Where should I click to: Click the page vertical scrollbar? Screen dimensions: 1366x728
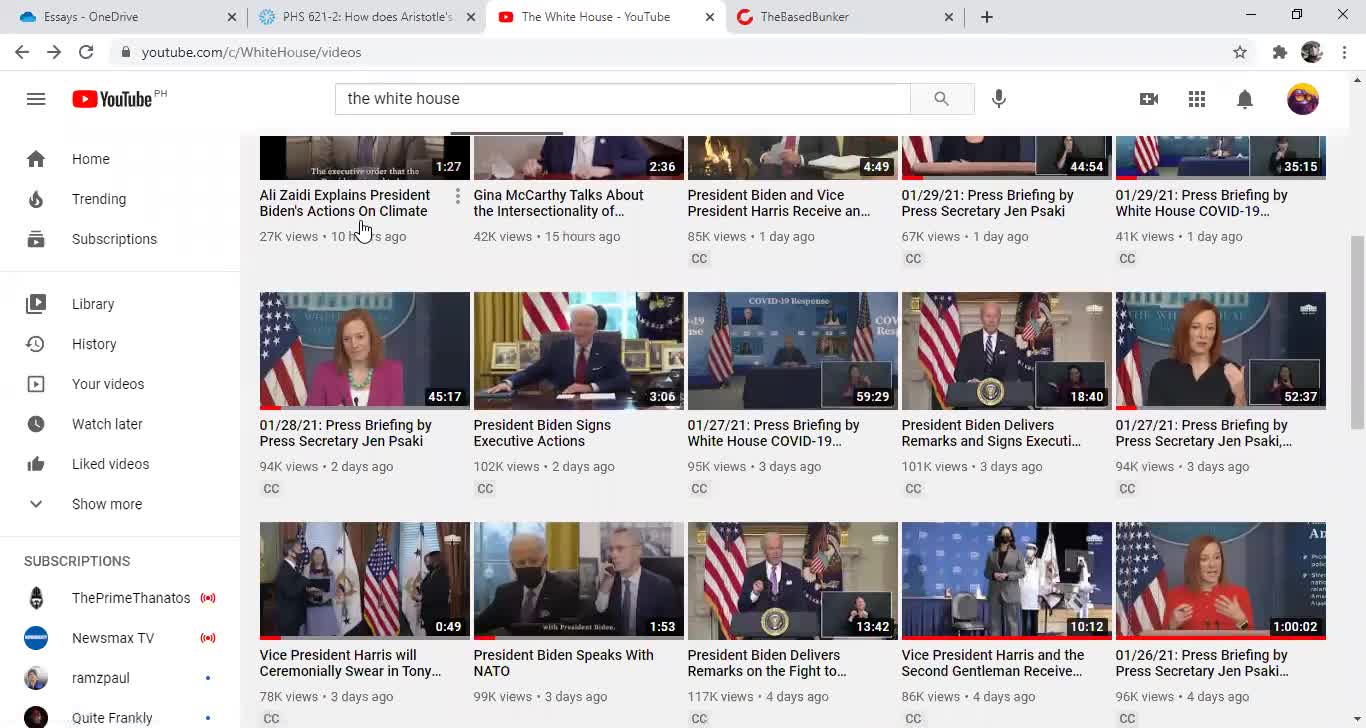(x=1357, y=334)
